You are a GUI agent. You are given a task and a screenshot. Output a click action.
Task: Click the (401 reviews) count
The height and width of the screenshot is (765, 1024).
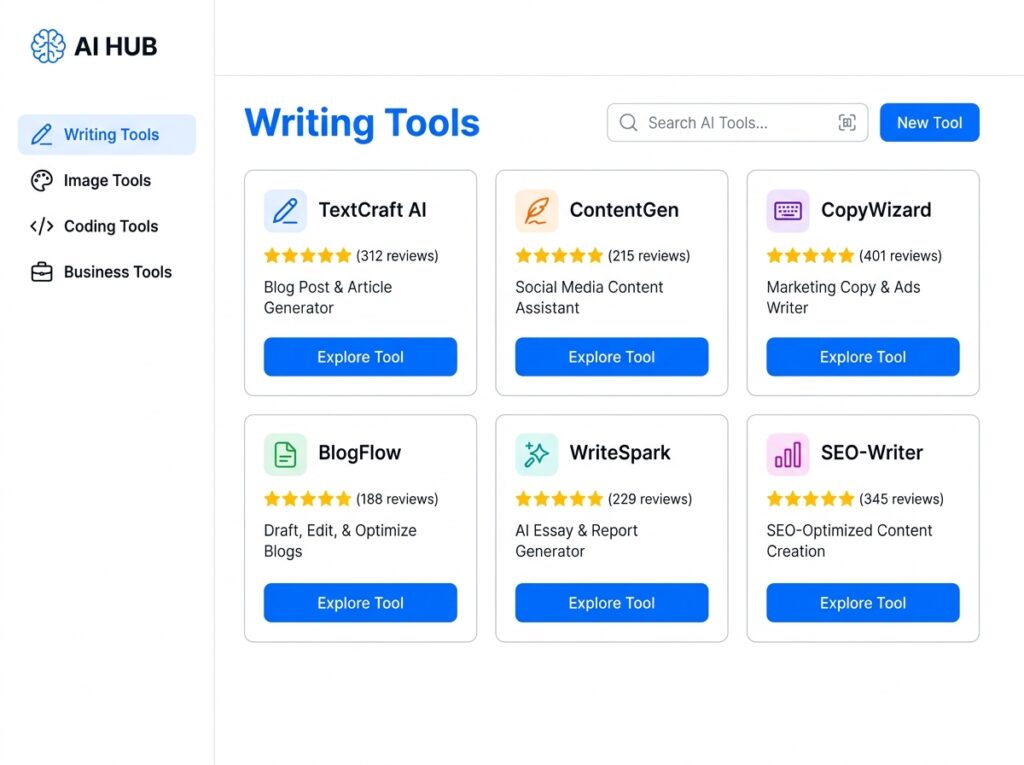click(901, 255)
